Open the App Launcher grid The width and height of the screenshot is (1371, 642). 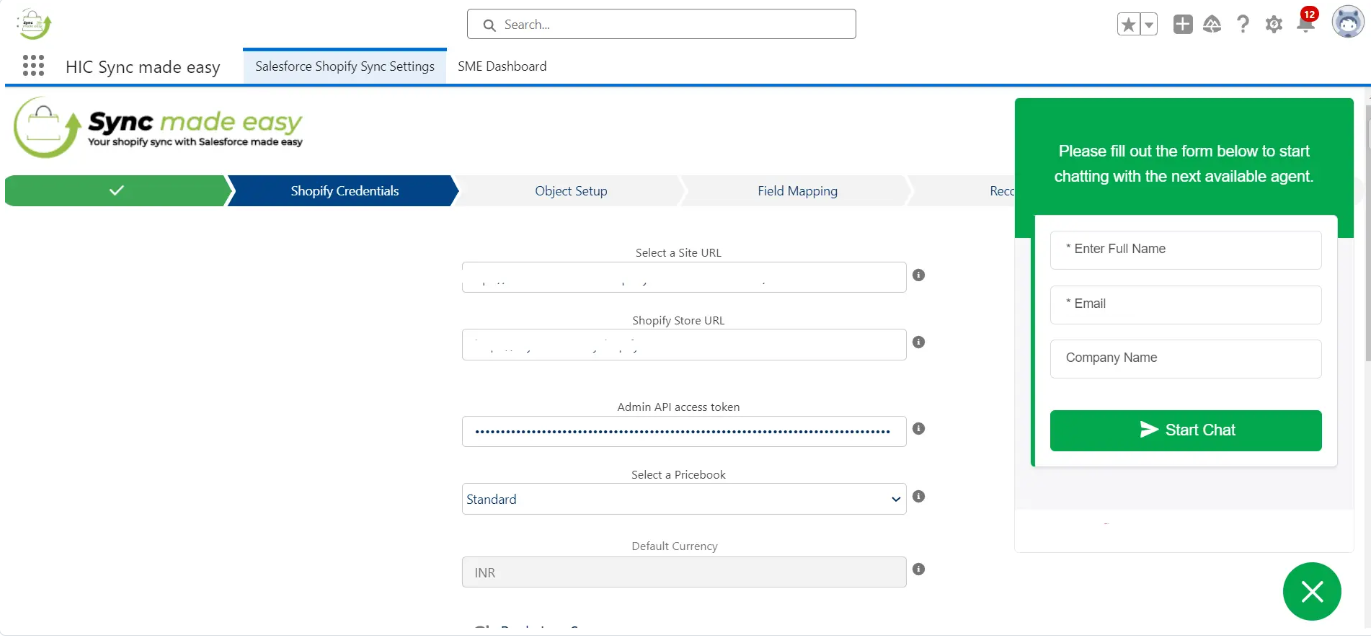coord(33,66)
